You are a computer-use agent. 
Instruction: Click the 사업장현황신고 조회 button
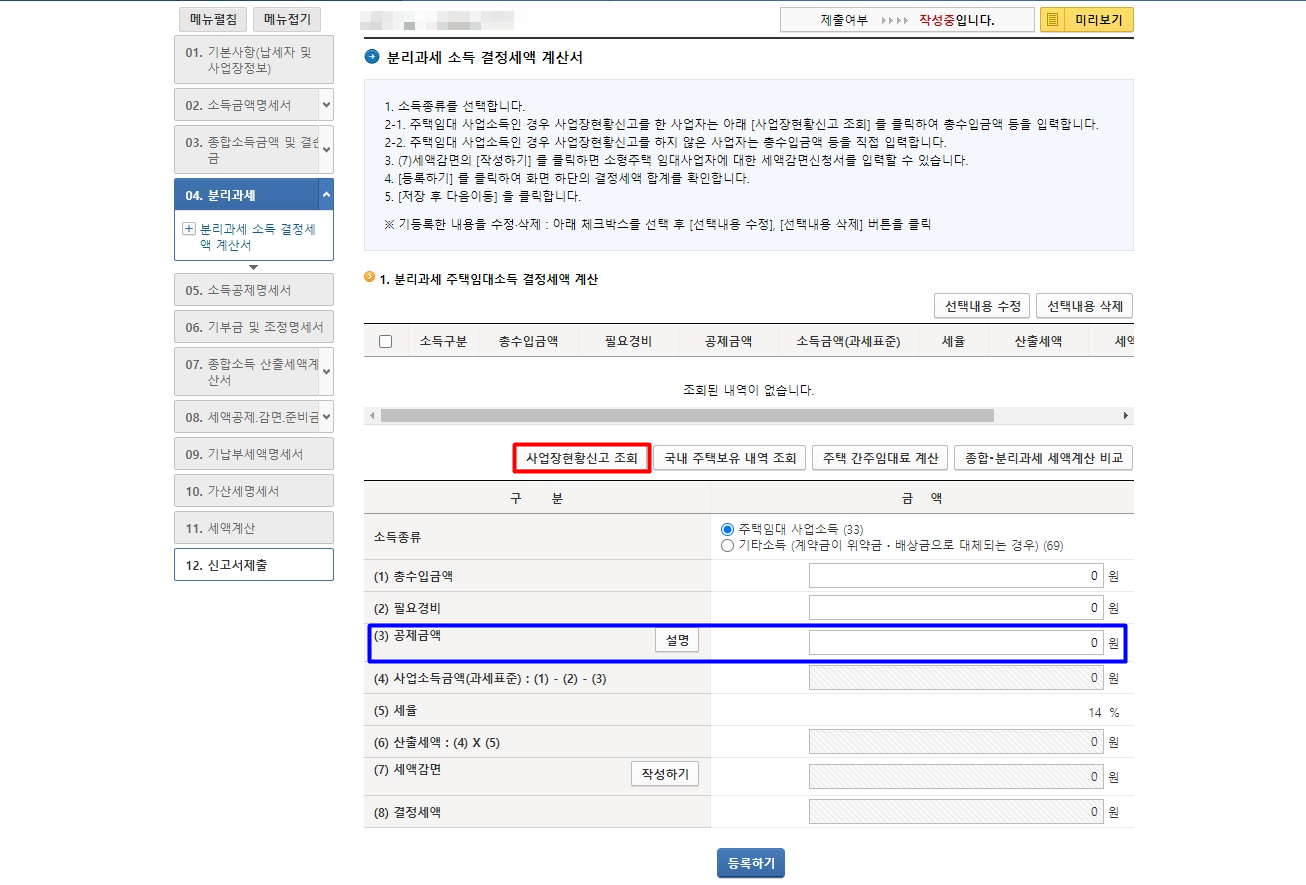[581, 457]
